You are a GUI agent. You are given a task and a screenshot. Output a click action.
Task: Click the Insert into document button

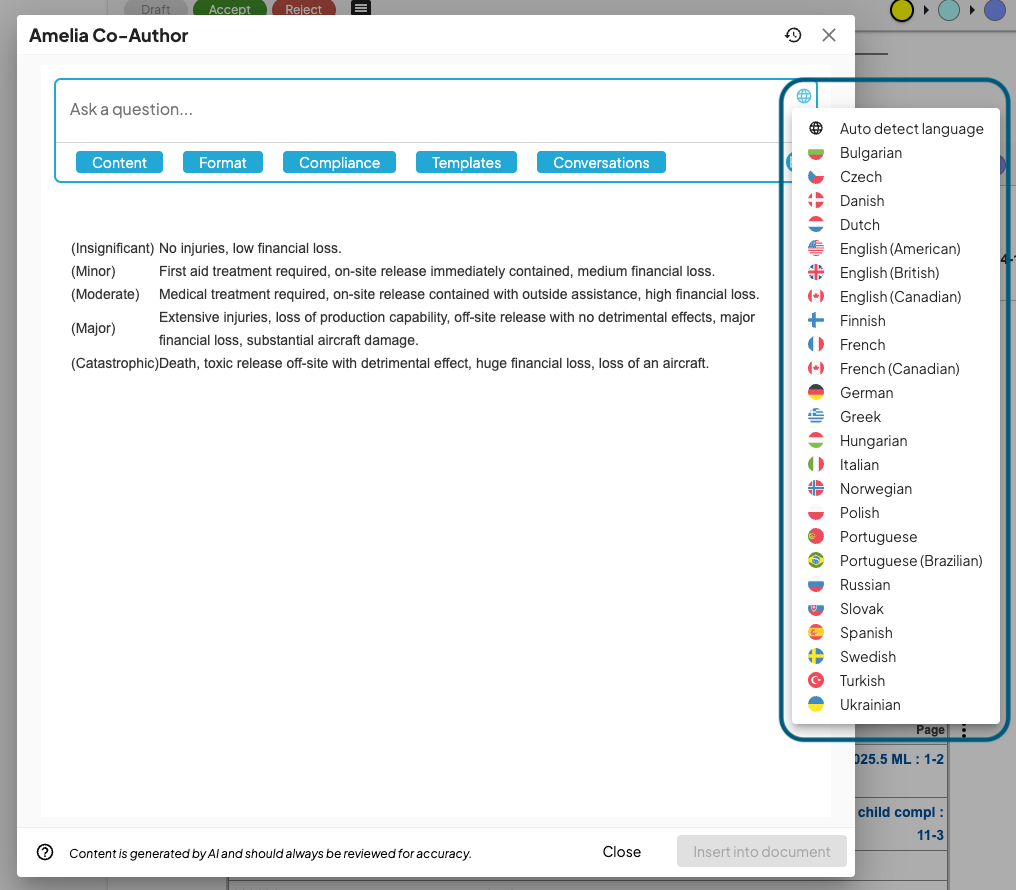point(761,852)
